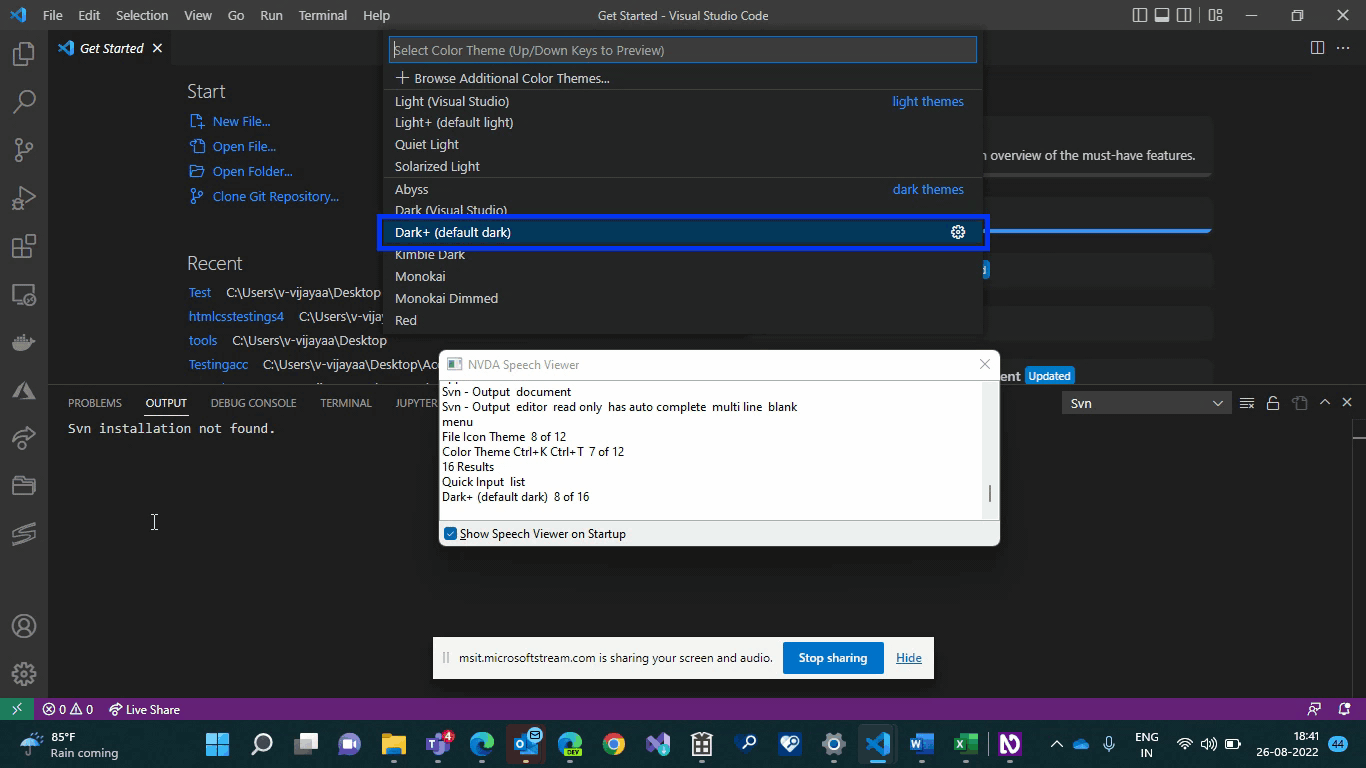Open the Live Share activity bar icon
This screenshot has width=1366, height=768.
pyautogui.click(x=24, y=438)
